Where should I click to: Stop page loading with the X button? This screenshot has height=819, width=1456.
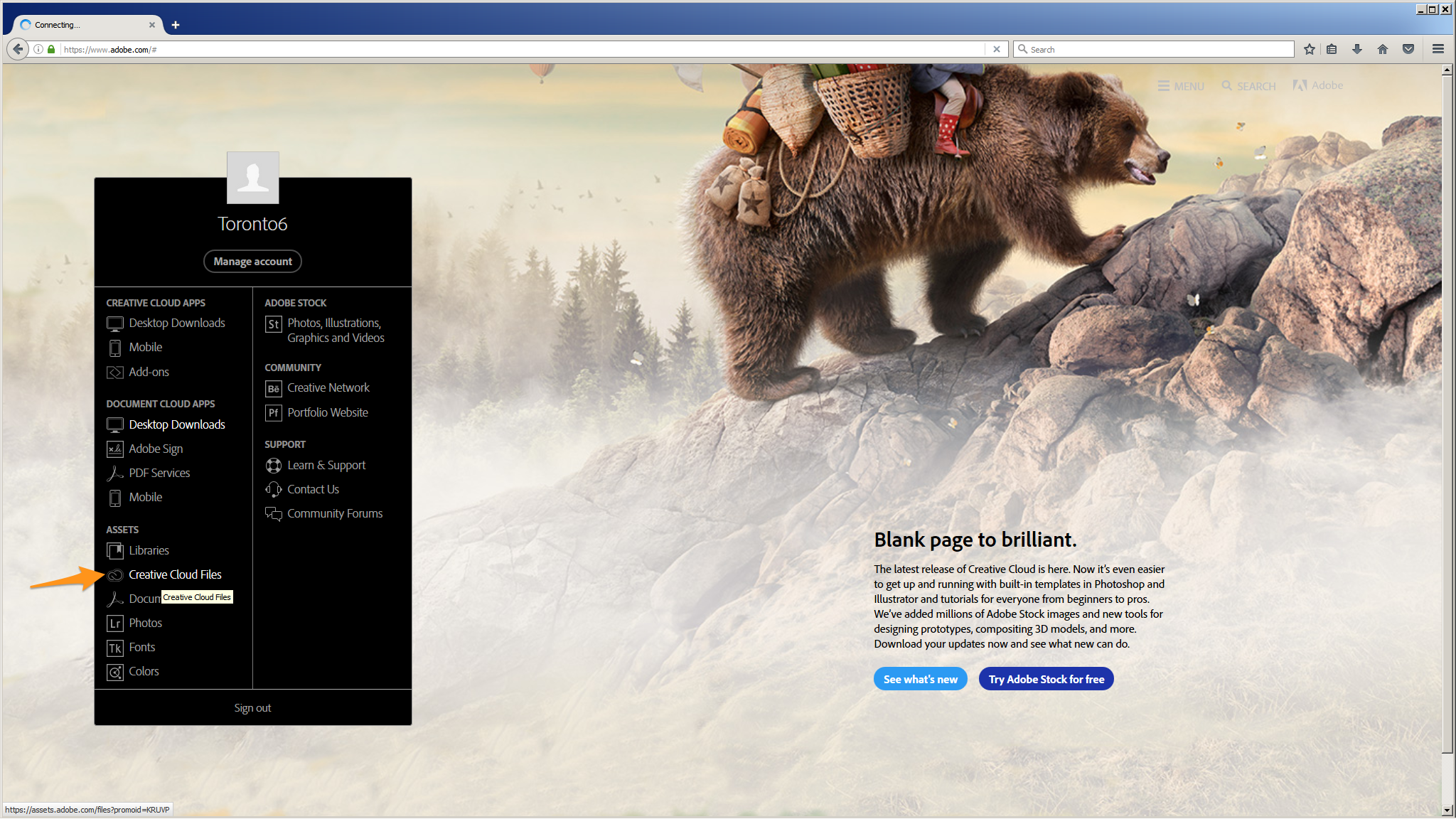[x=996, y=49]
